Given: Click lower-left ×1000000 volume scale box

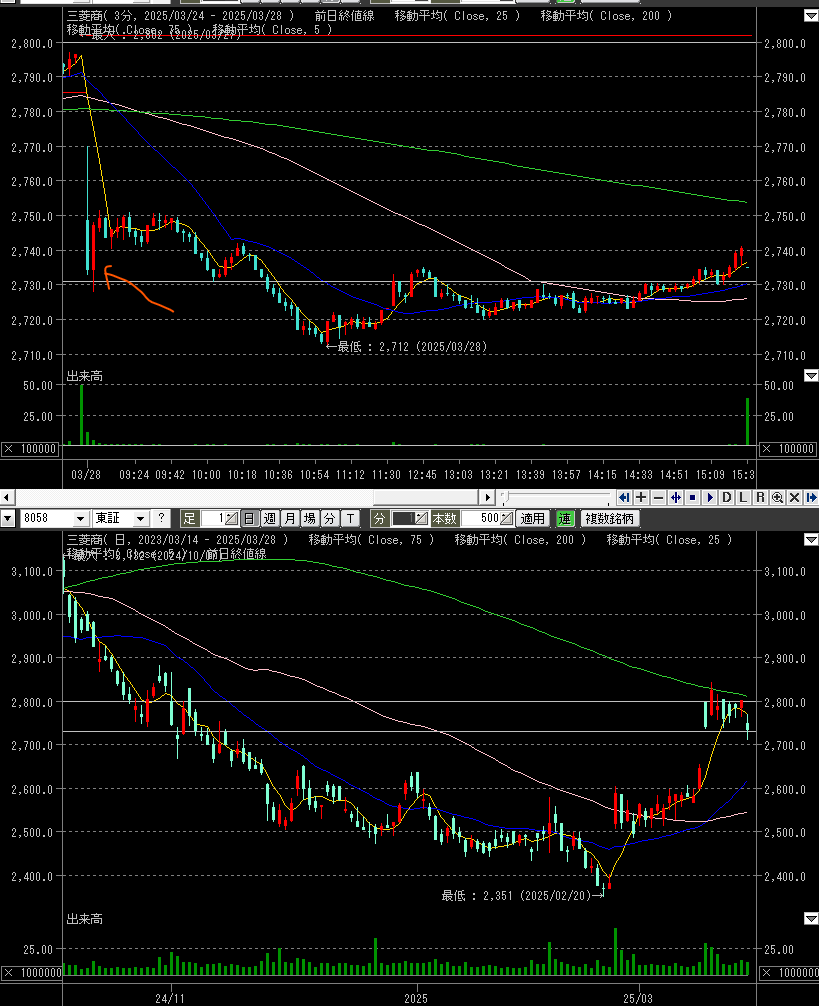Looking at the screenshot, I should point(31,973).
